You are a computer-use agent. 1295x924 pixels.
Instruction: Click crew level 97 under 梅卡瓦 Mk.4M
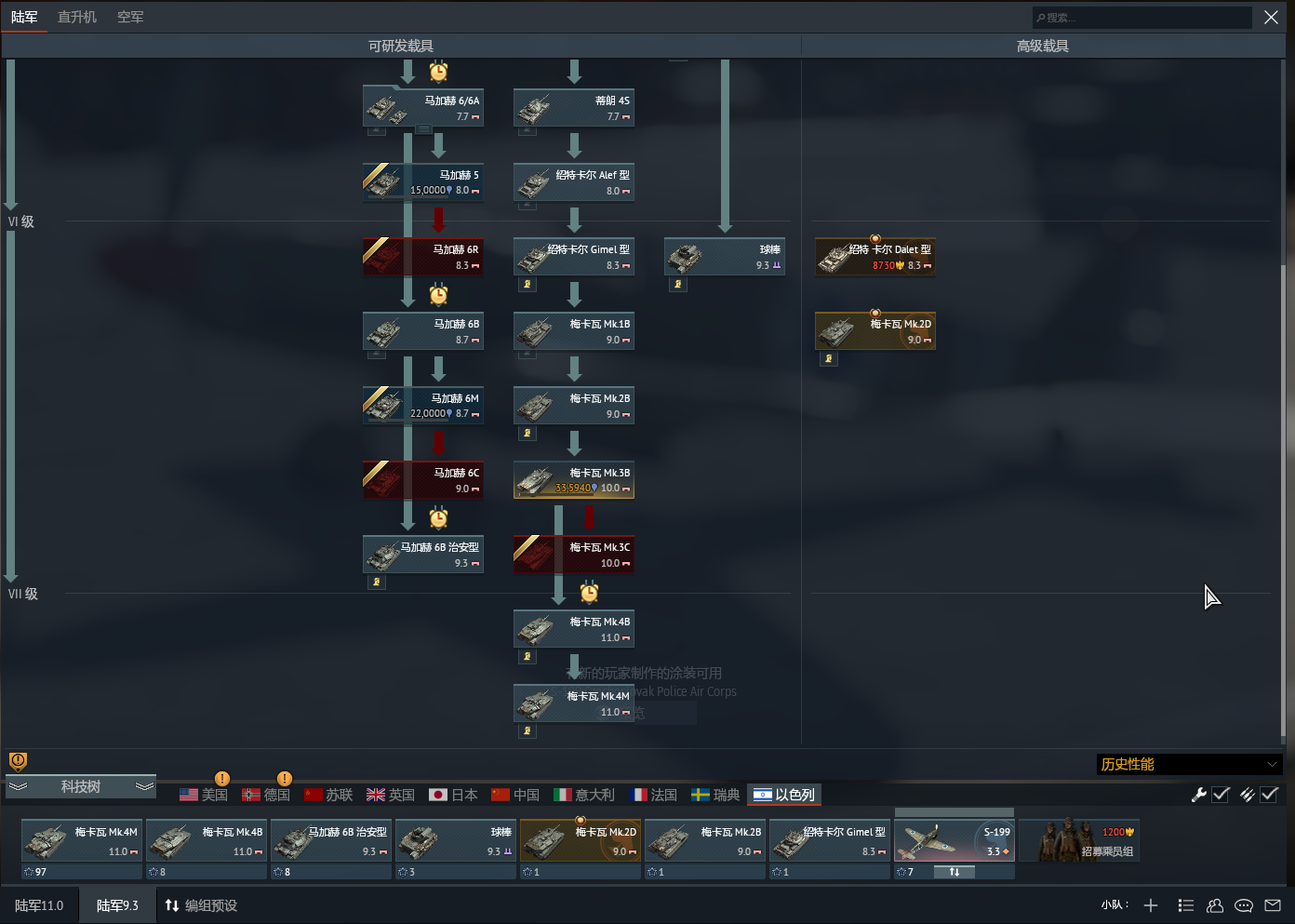[82, 872]
